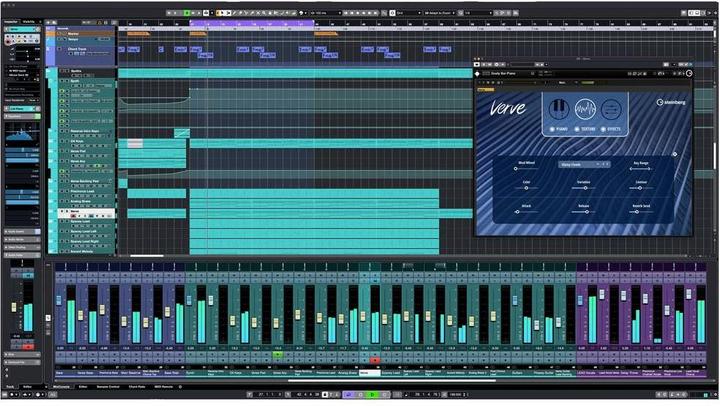Open the Grid snap type dropdown
Image resolution: width=720 pixels, height=406 pixels.
tap(408, 13)
